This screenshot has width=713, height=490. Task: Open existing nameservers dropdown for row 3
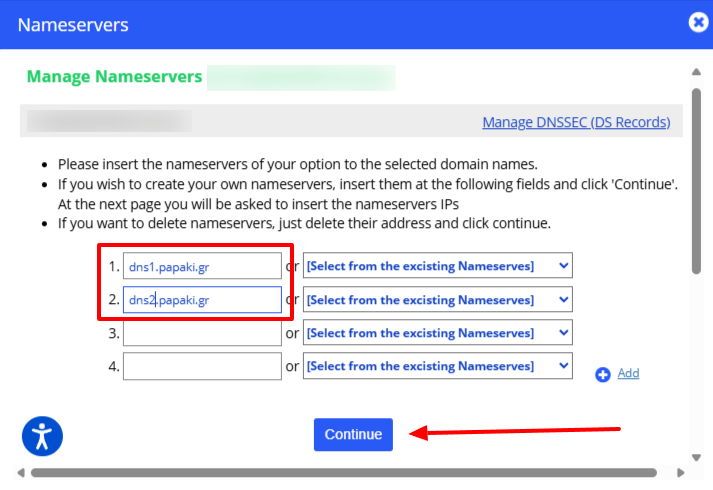437,333
